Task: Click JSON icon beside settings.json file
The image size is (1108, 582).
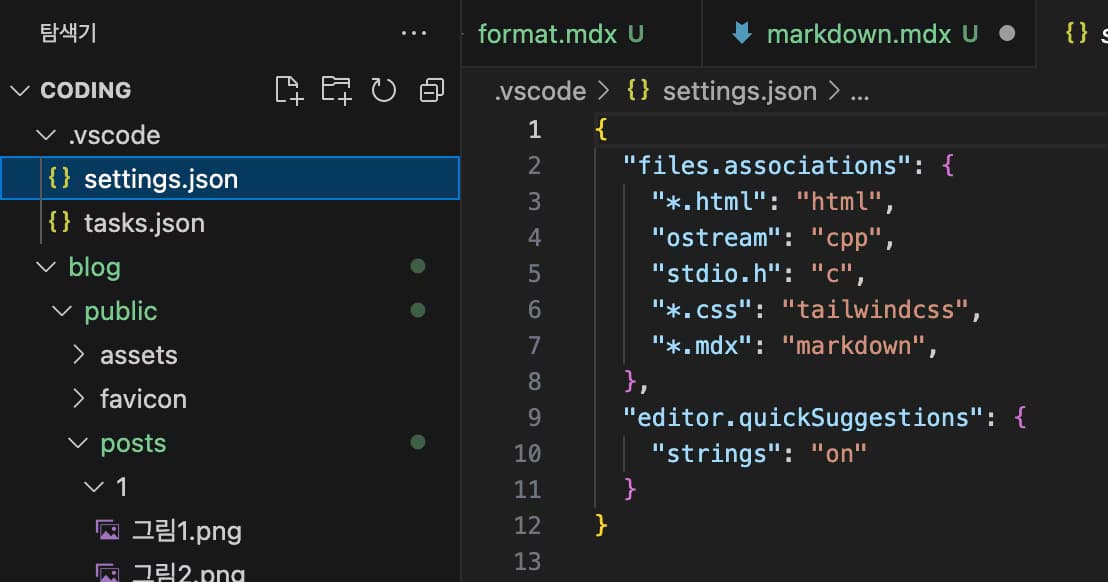Action: coord(59,178)
